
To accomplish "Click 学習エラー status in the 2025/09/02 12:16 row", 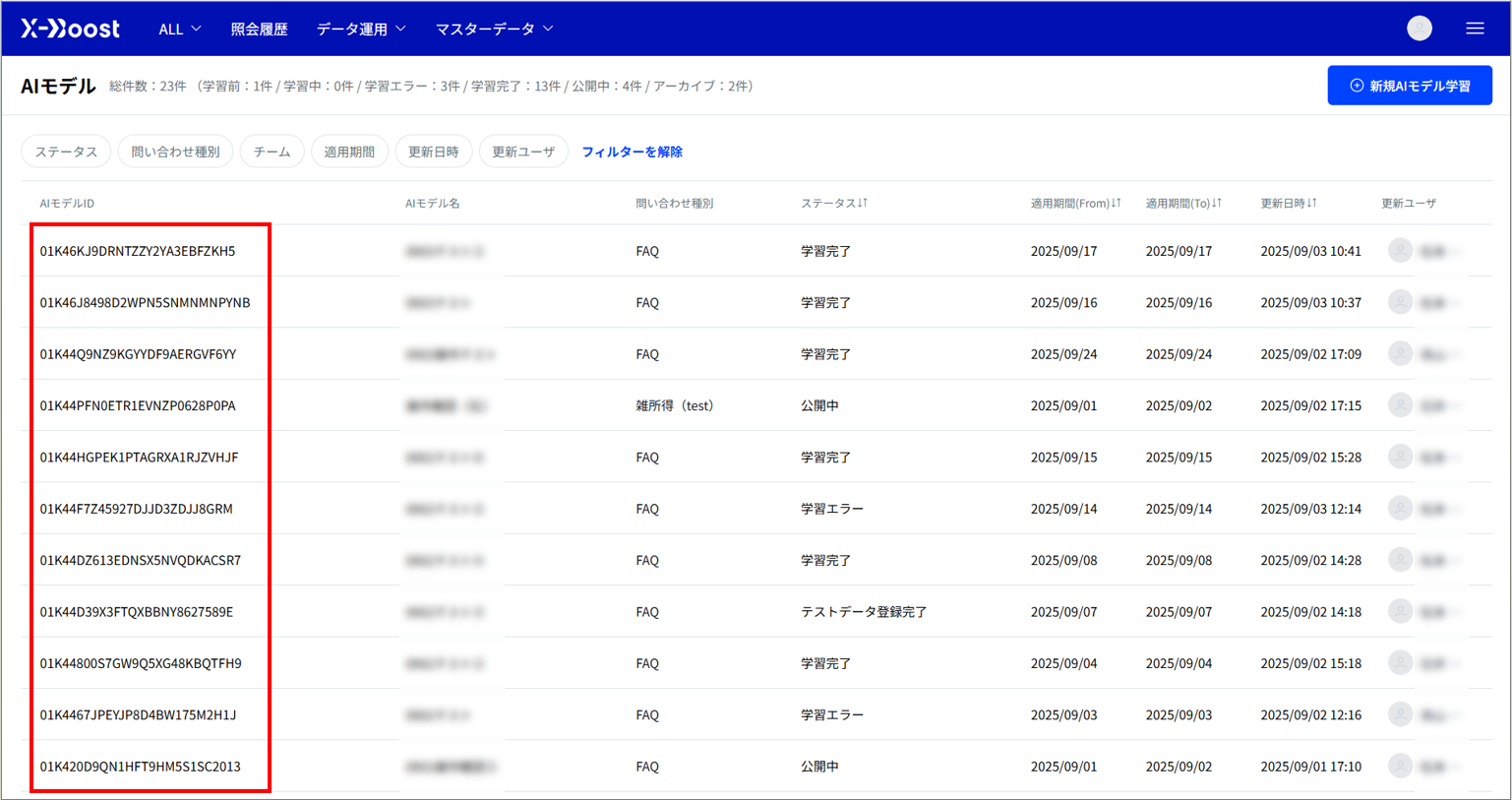I will tap(832, 714).
